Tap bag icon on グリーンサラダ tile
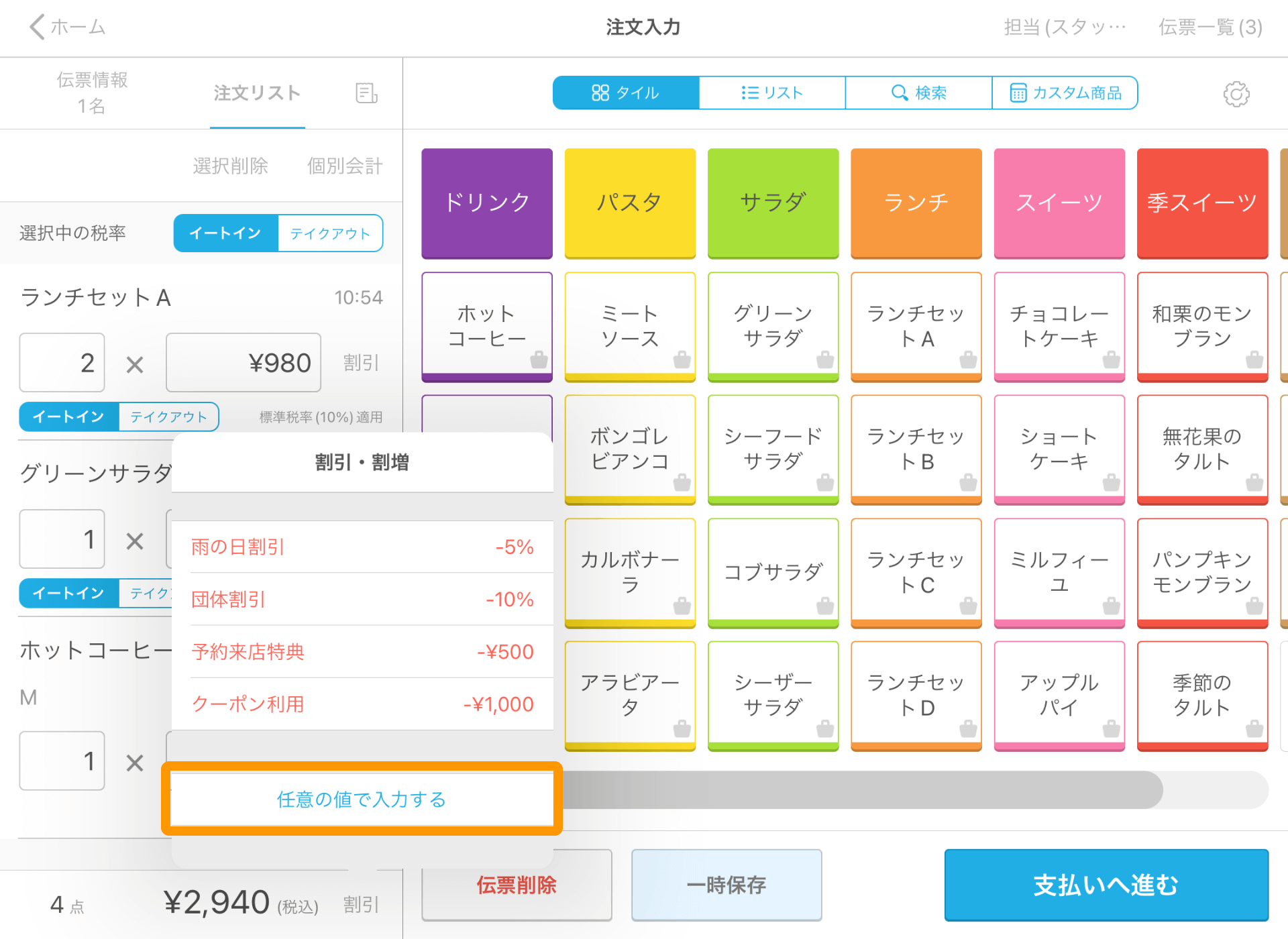 824,360
